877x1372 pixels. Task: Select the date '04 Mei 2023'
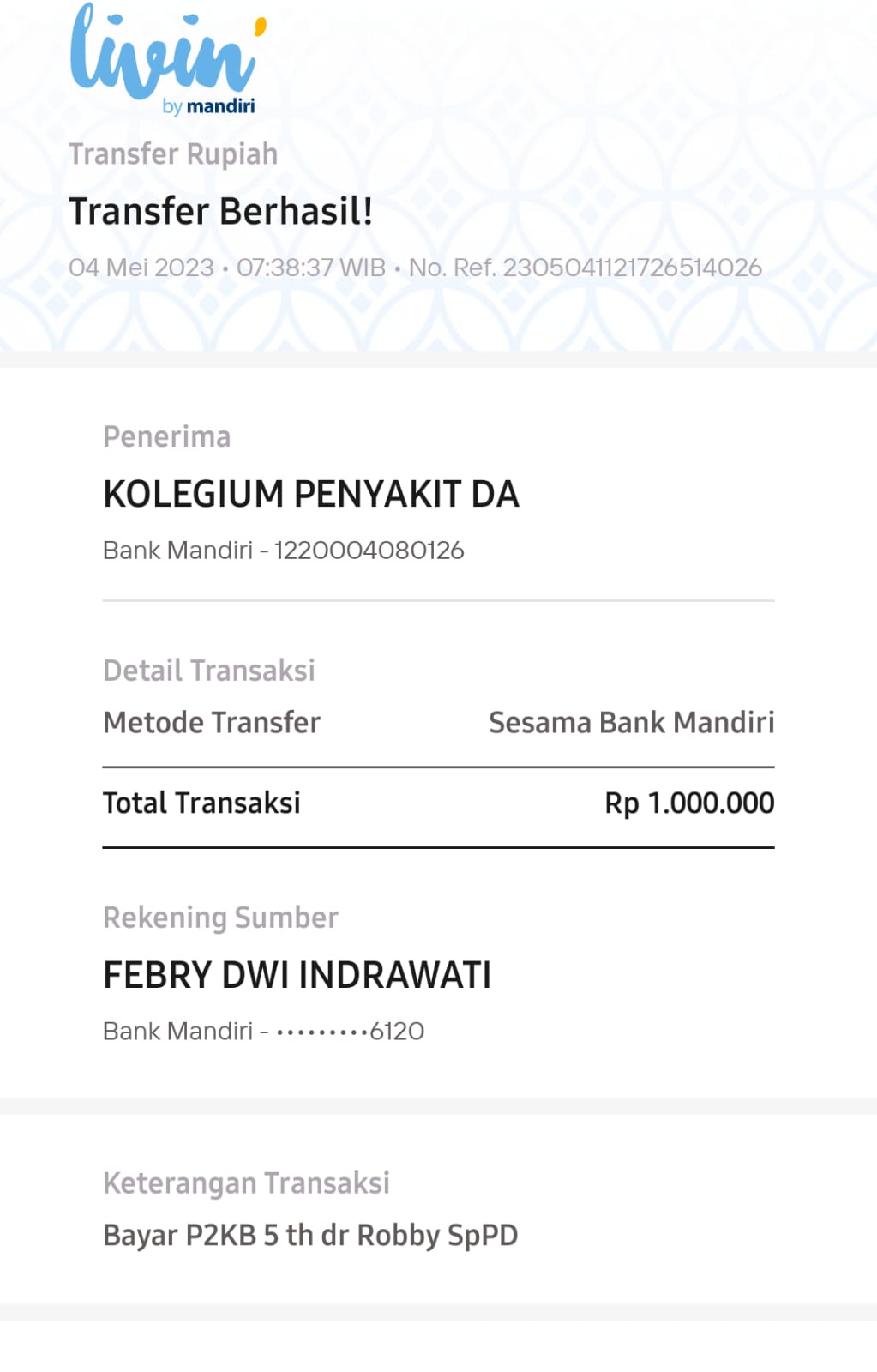(x=141, y=268)
